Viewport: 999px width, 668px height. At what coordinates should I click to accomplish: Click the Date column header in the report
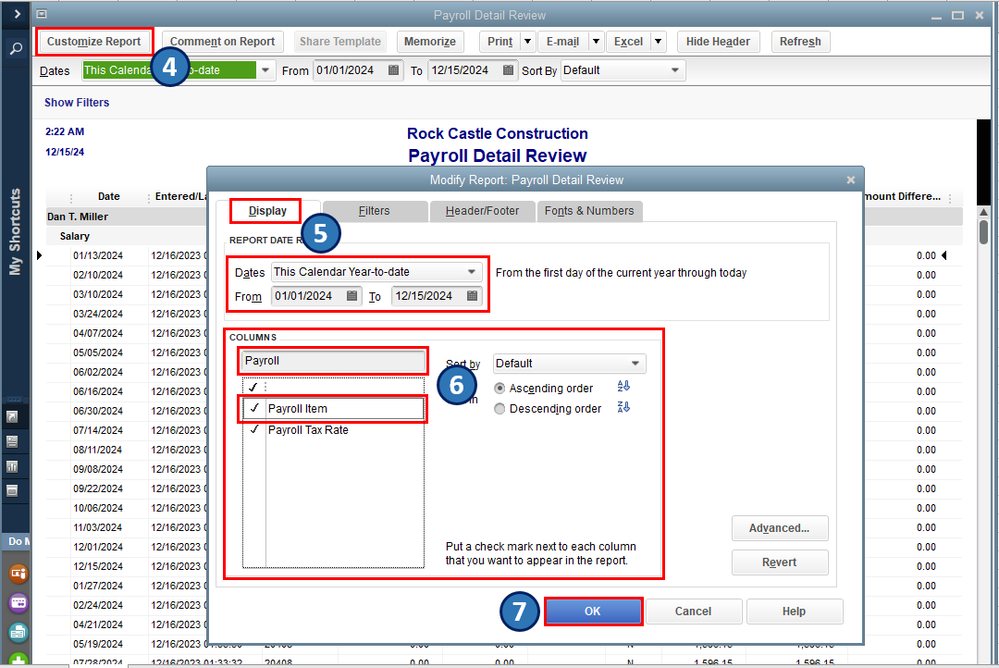click(109, 196)
